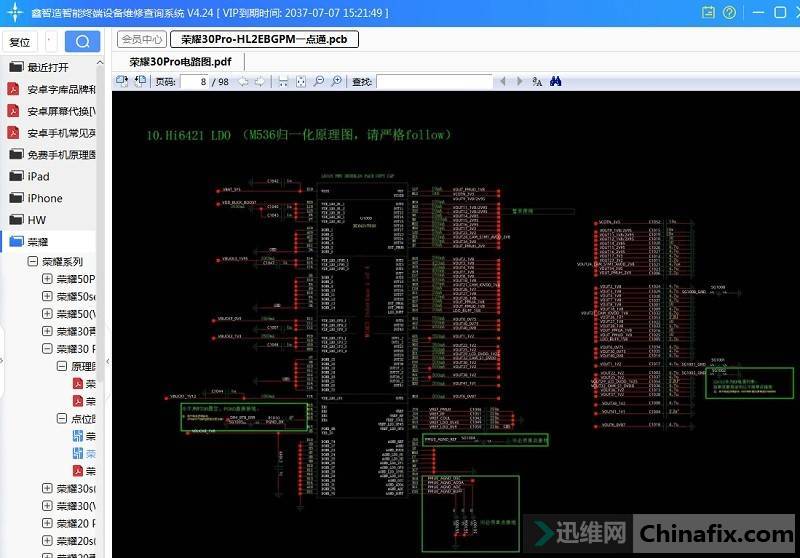Viewport: 800px width, 558px height.
Task: Click the zoom in magnifier icon
Action: pyautogui.click(x=337, y=81)
